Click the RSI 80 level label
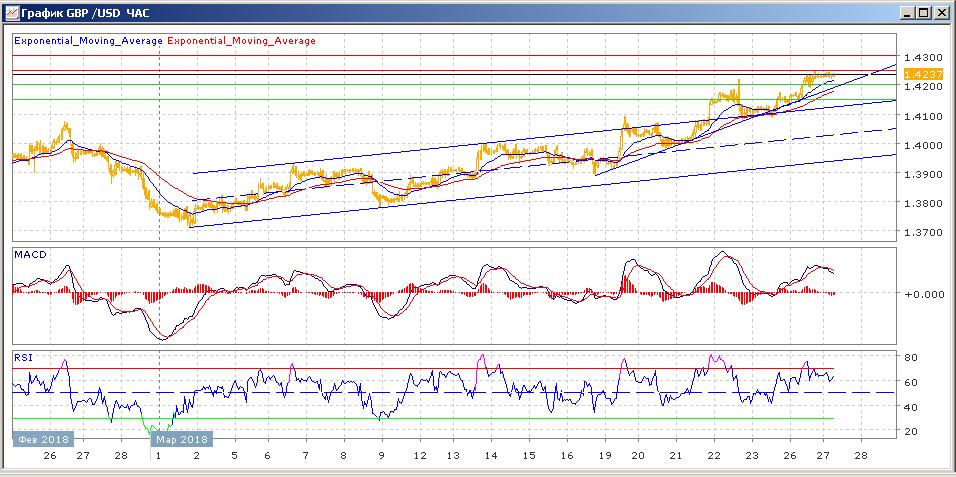956x477 pixels. [913, 358]
